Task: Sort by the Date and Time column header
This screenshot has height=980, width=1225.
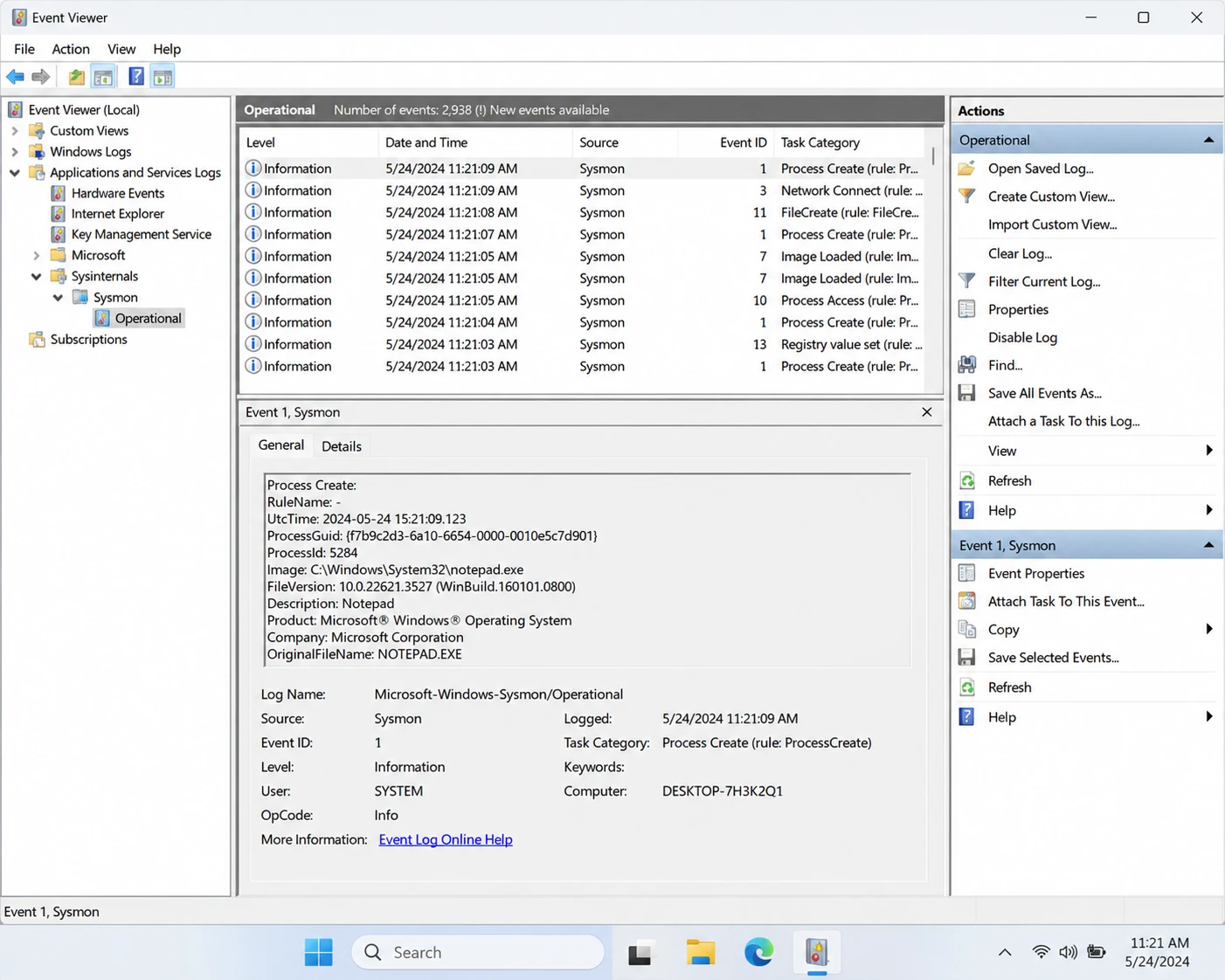Action: tap(474, 142)
